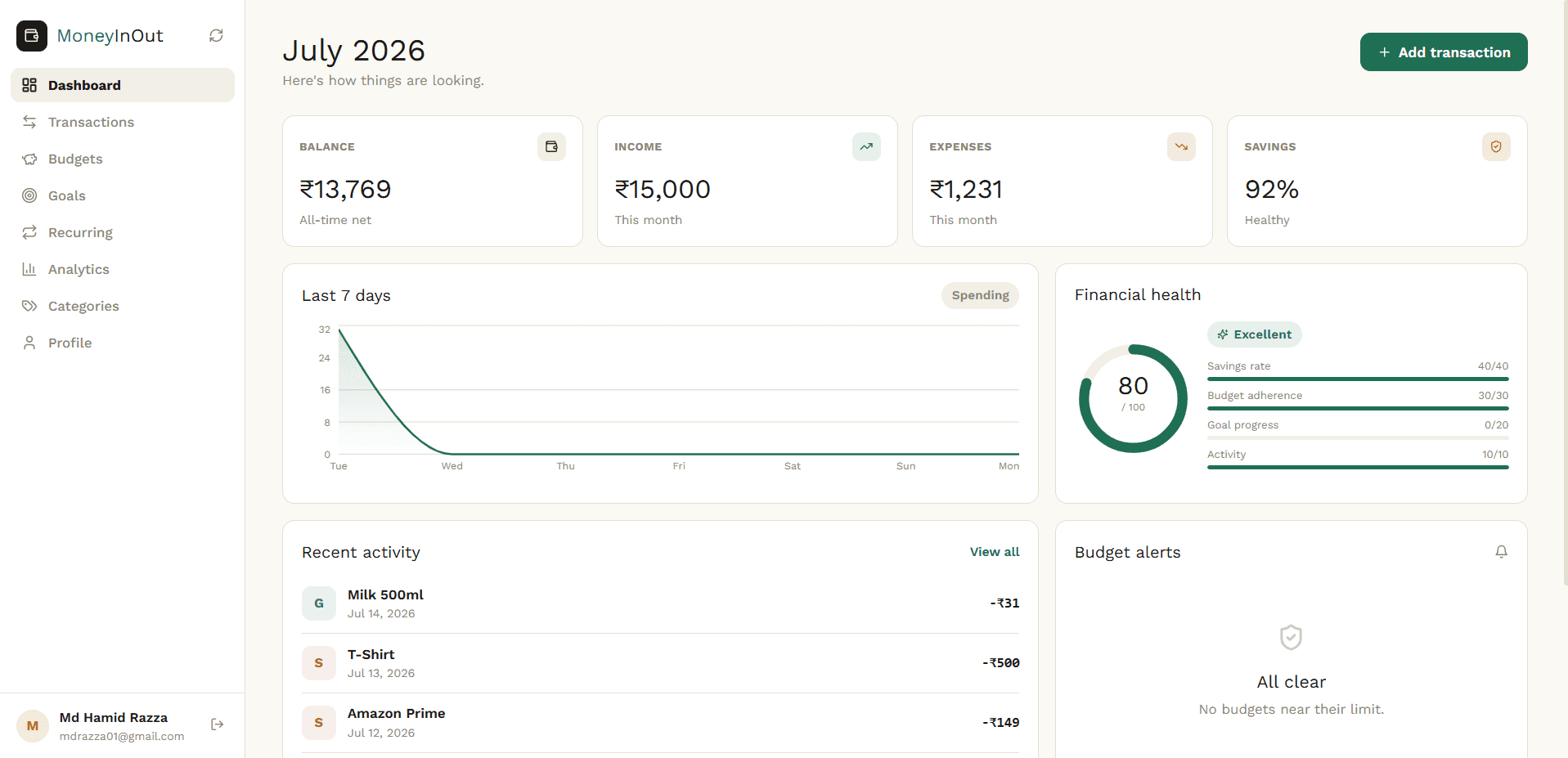
Task: Click the July 2026 heading
Action: (x=354, y=51)
